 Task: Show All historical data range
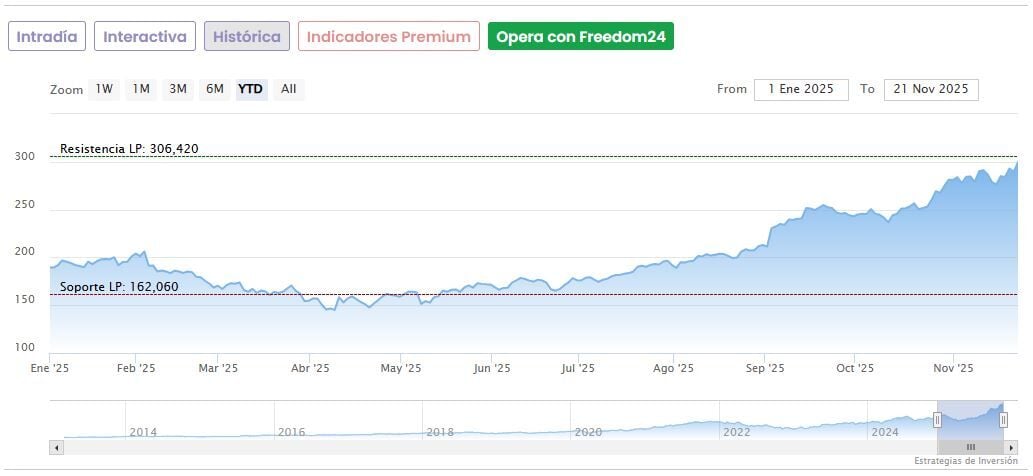pos(289,89)
